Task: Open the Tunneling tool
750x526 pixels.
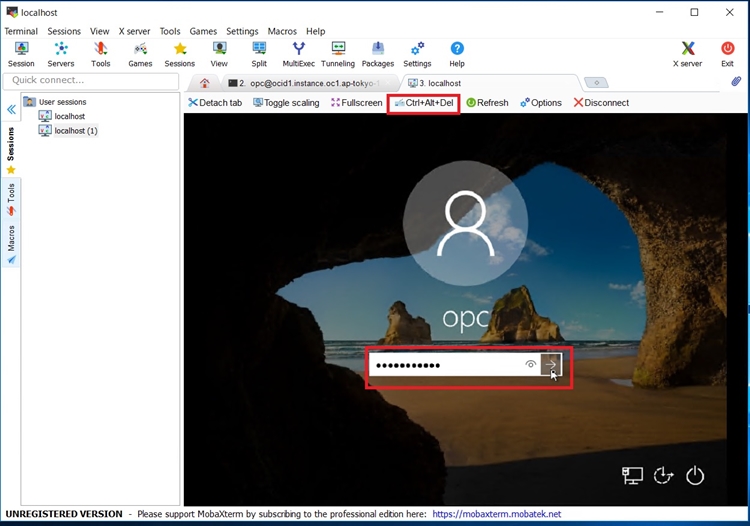Action: coord(338,54)
